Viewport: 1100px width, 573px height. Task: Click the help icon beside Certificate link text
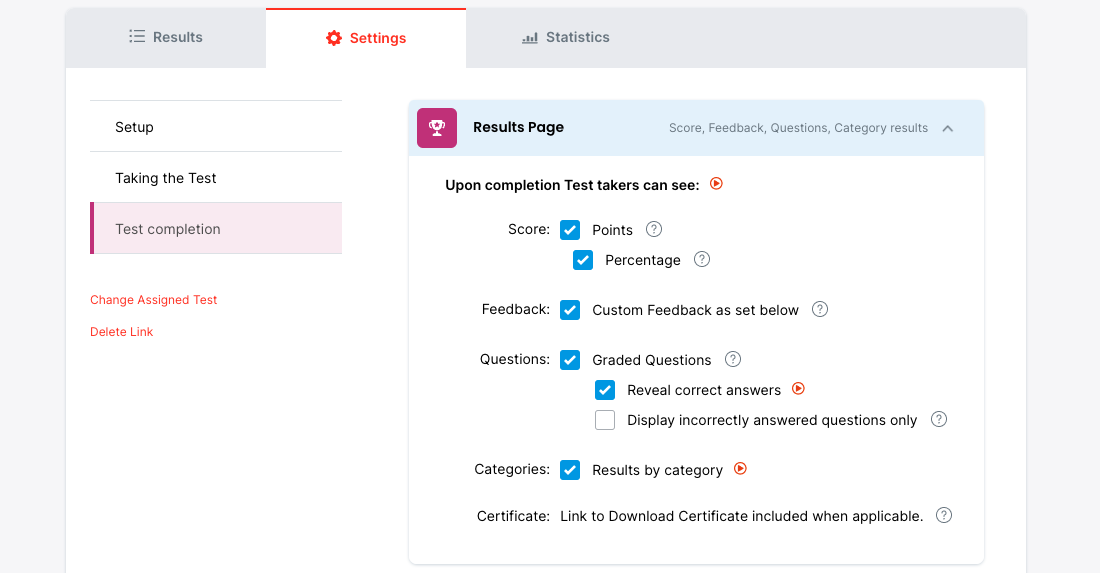[944, 515]
